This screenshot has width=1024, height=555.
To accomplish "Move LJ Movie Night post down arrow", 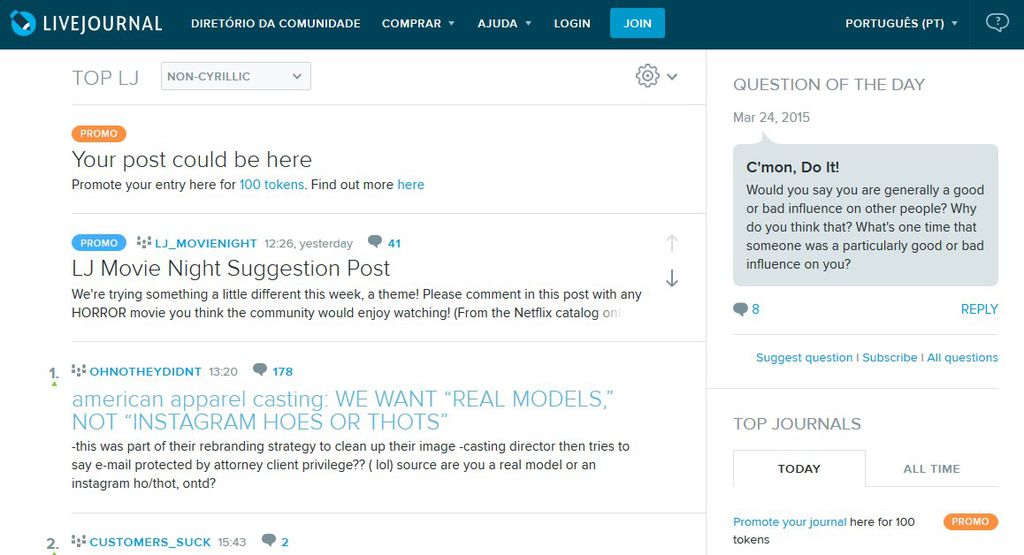I will point(671,279).
